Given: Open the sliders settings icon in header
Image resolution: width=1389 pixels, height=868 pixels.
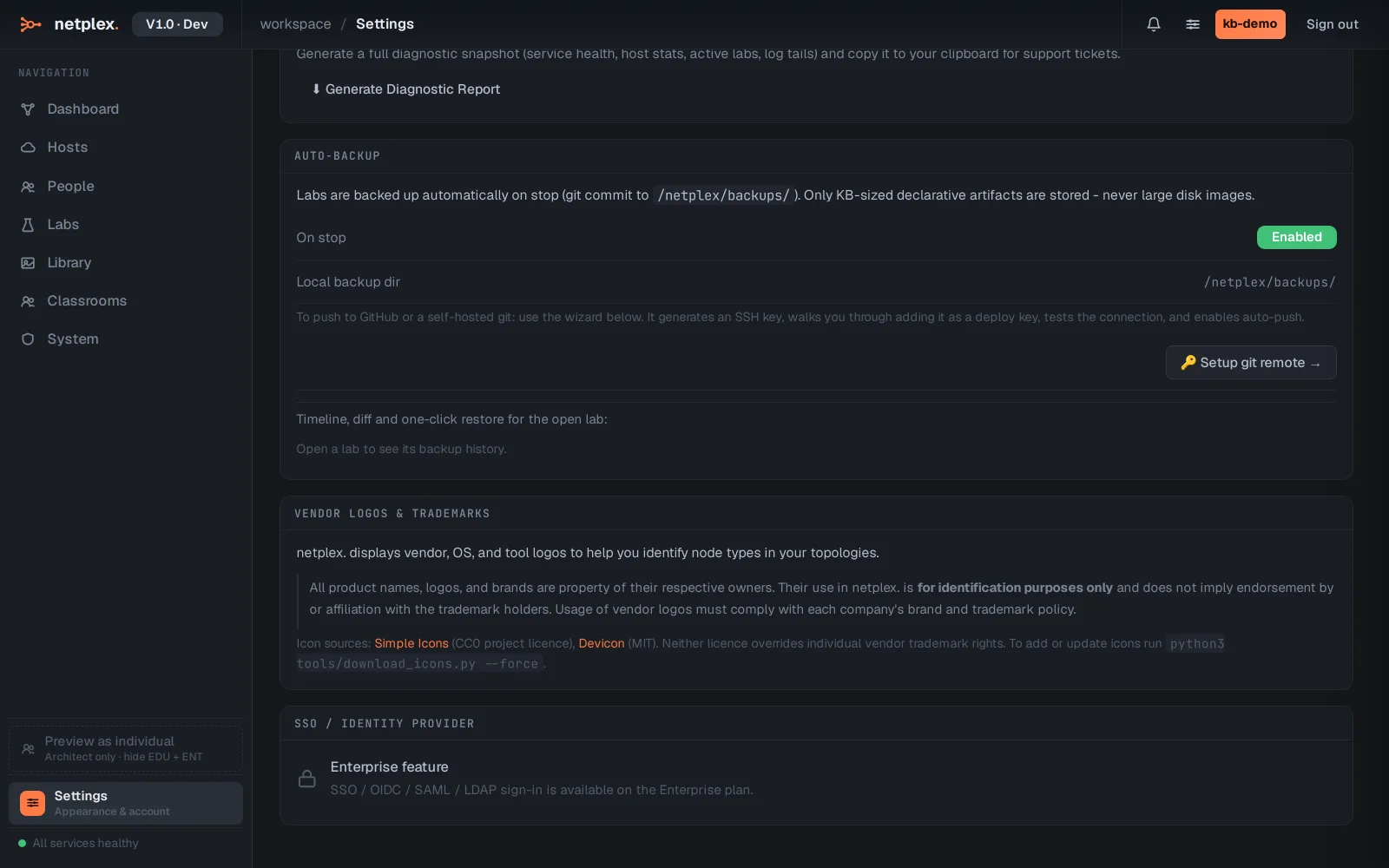Looking at the screenshot, I should (x=1193, y=24).
